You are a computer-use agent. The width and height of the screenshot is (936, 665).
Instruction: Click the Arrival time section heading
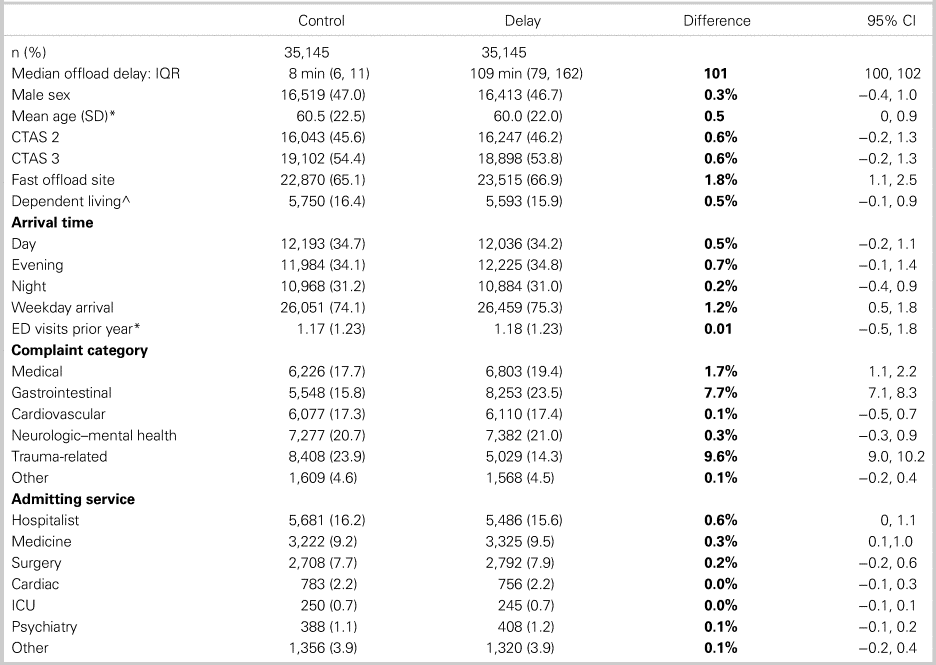pos(52,222)
